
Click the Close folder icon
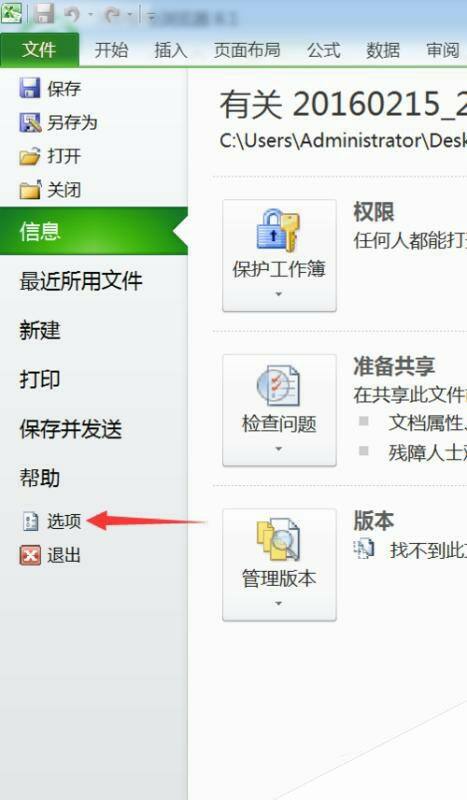pyautogui.click(x=30, y=189)
